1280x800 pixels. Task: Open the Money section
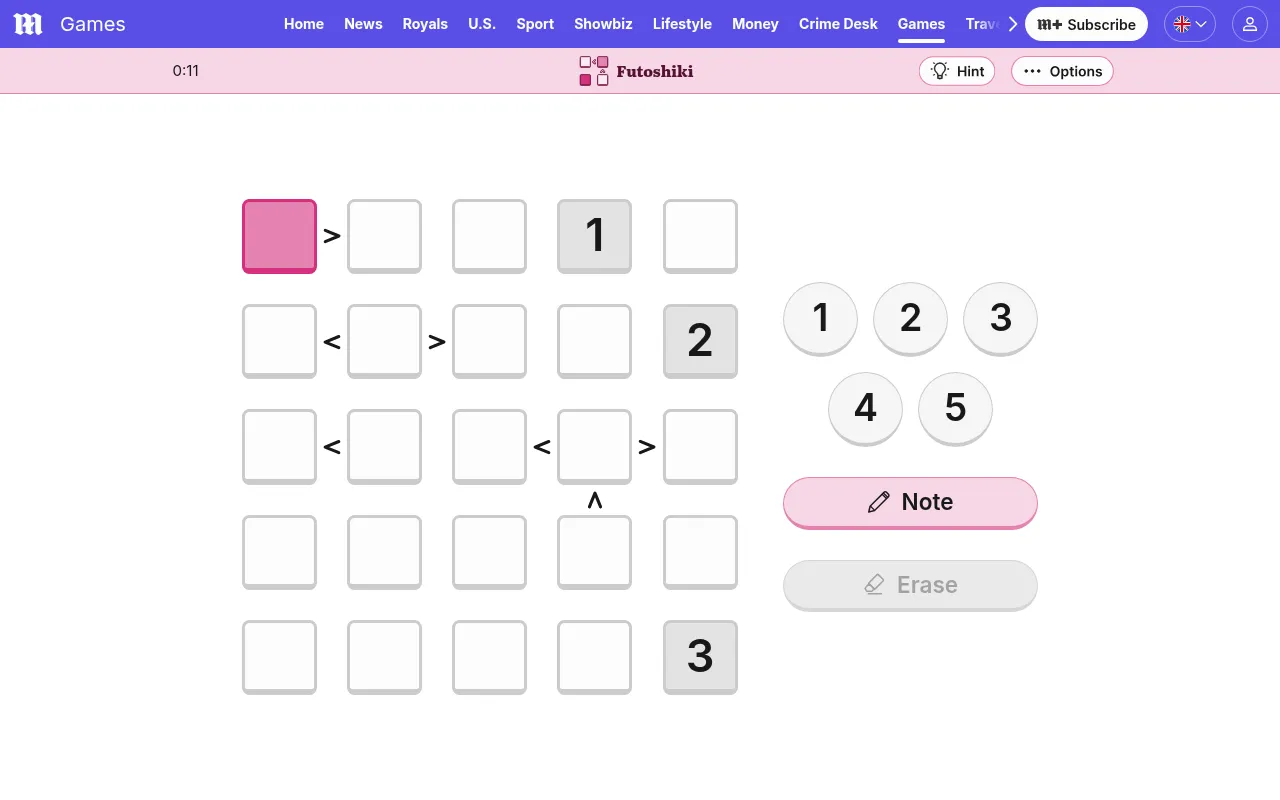755,24
